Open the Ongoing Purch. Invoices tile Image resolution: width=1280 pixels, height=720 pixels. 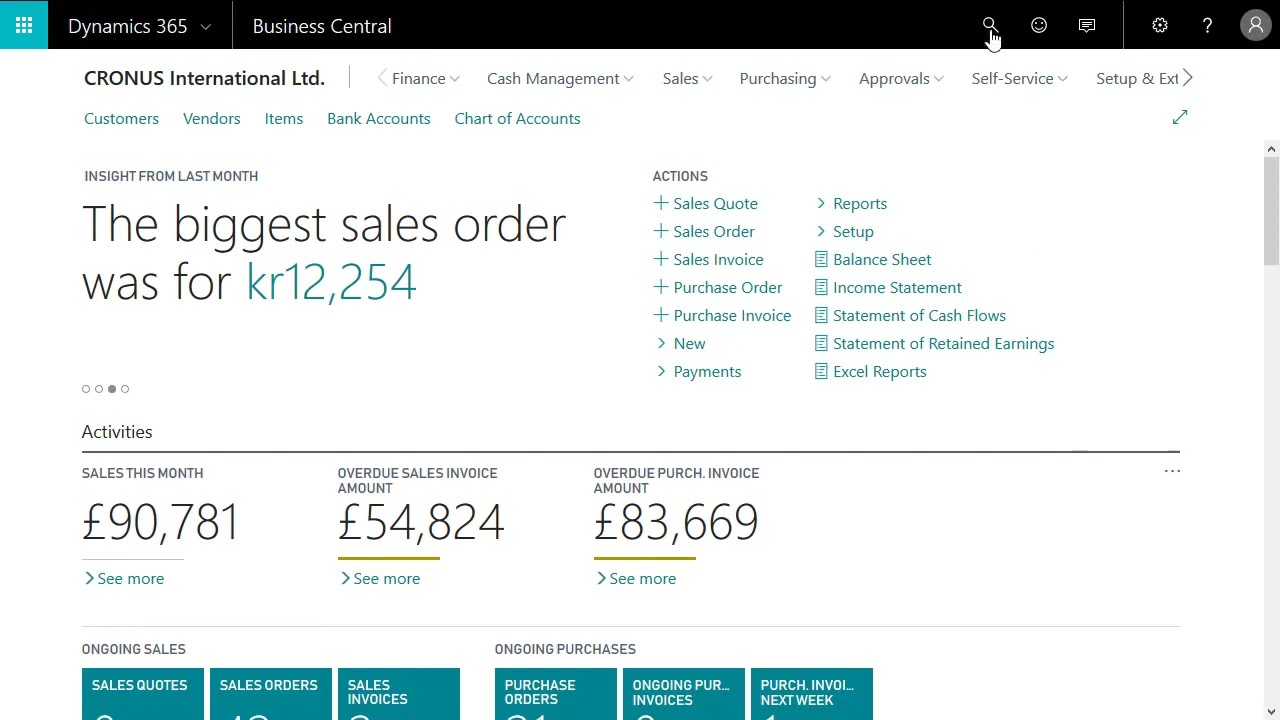(684, 694)
